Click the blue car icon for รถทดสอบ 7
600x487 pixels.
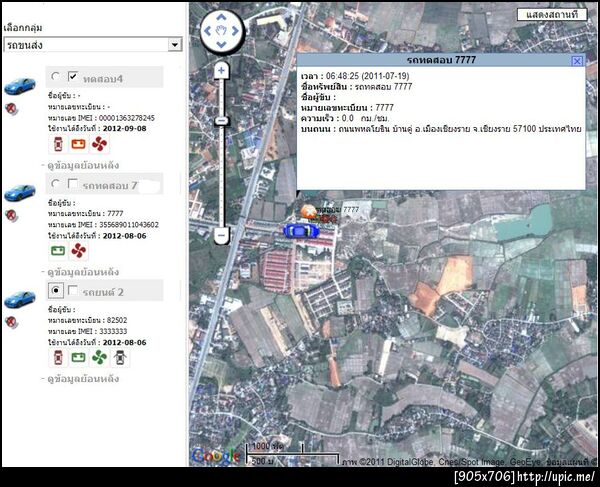click(x=20, y=193)
